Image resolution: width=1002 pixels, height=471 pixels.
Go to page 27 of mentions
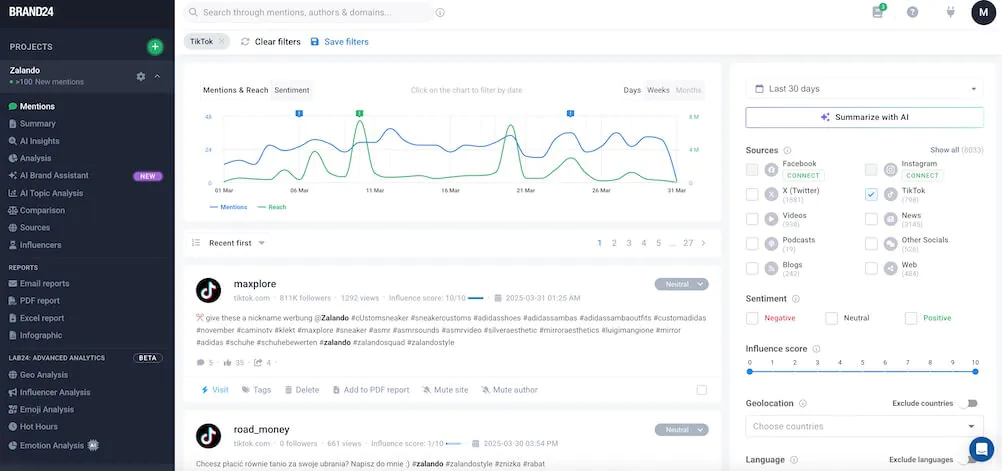pyautogui.click(x=688, y=243)
